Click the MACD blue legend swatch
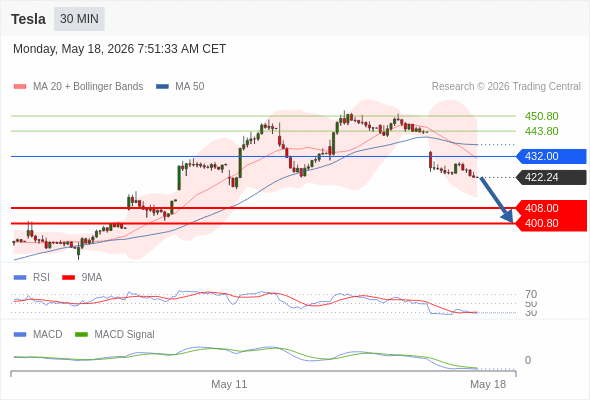This screenshot has height=400, width=590. (20, 335)
